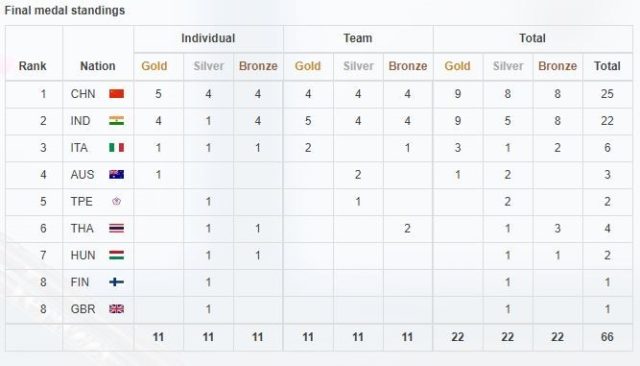640x366 pixels.
Task: Click the IND nation label
Action: (80, 121)
